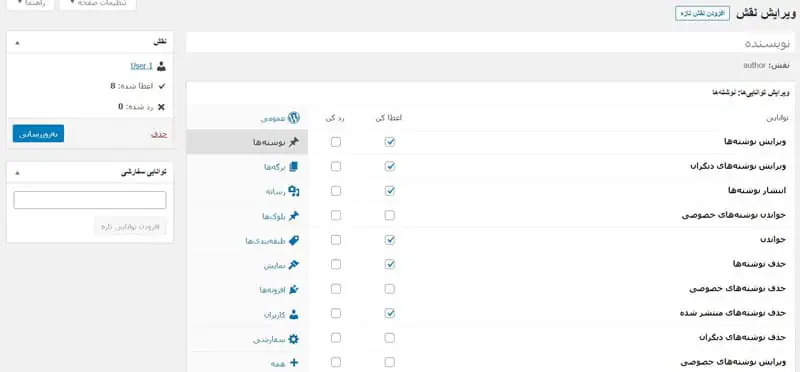The height and width of the screenshot is (372, 800).
Task: Check grant for حذف نوشته‌های خصوصی
Action: pos(390,289)
